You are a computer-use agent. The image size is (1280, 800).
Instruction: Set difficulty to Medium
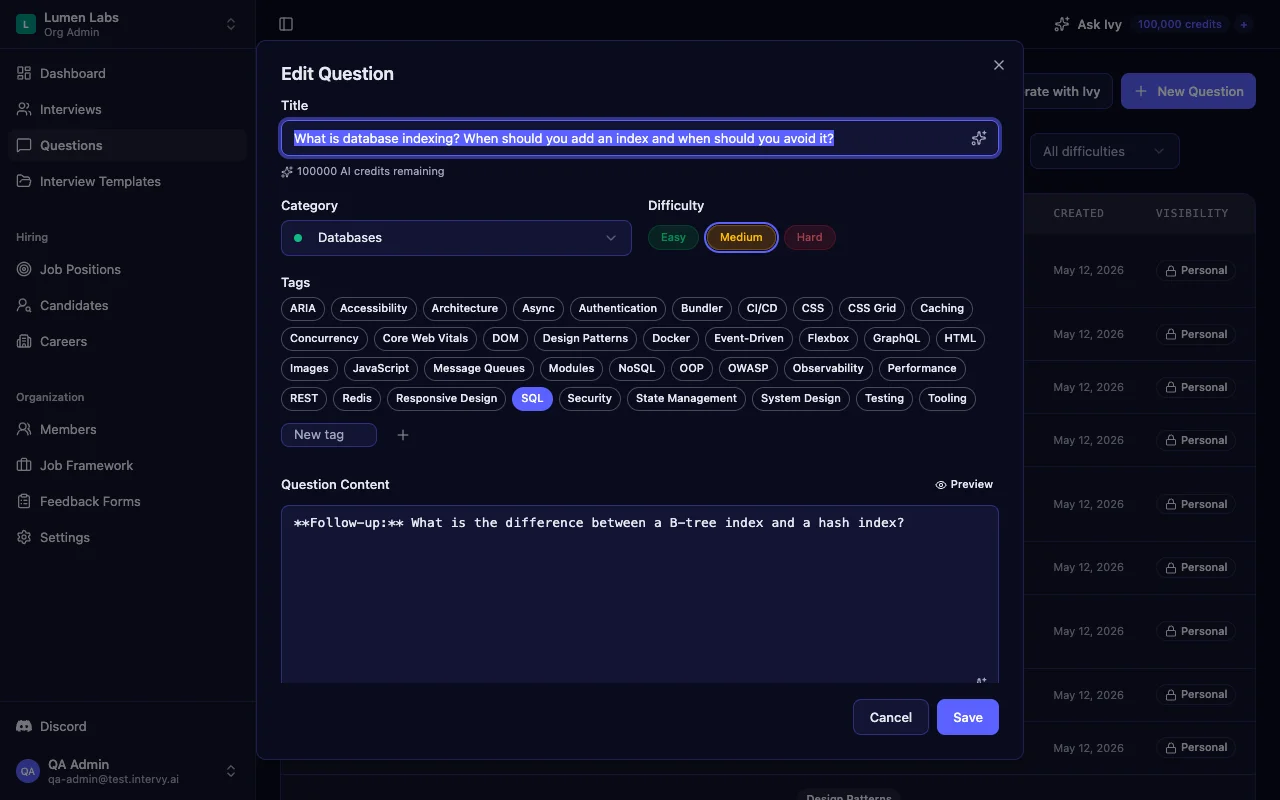point(741,237)
